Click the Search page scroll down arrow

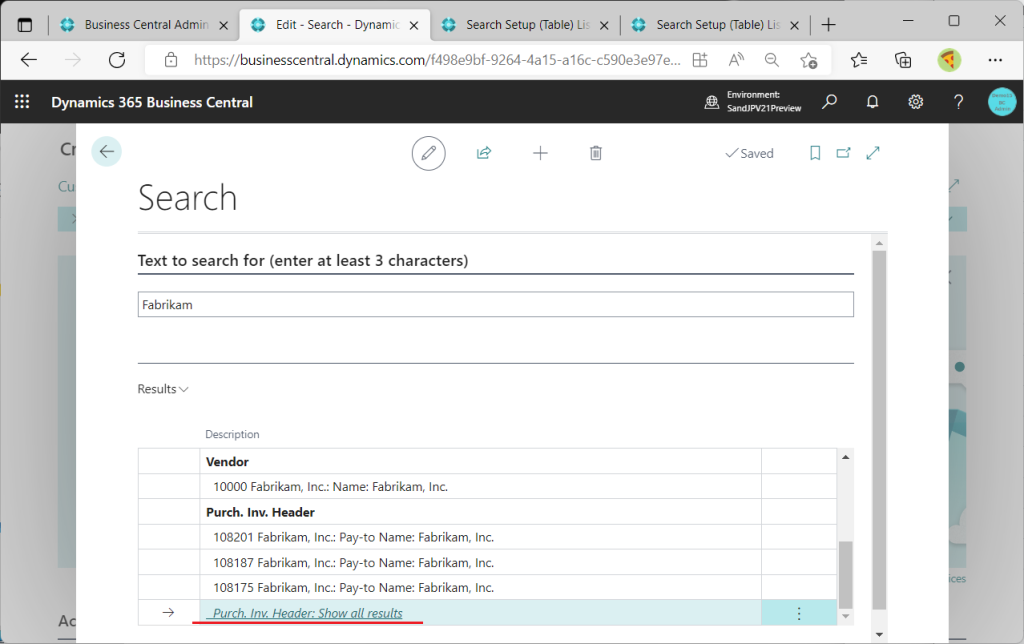879,634
